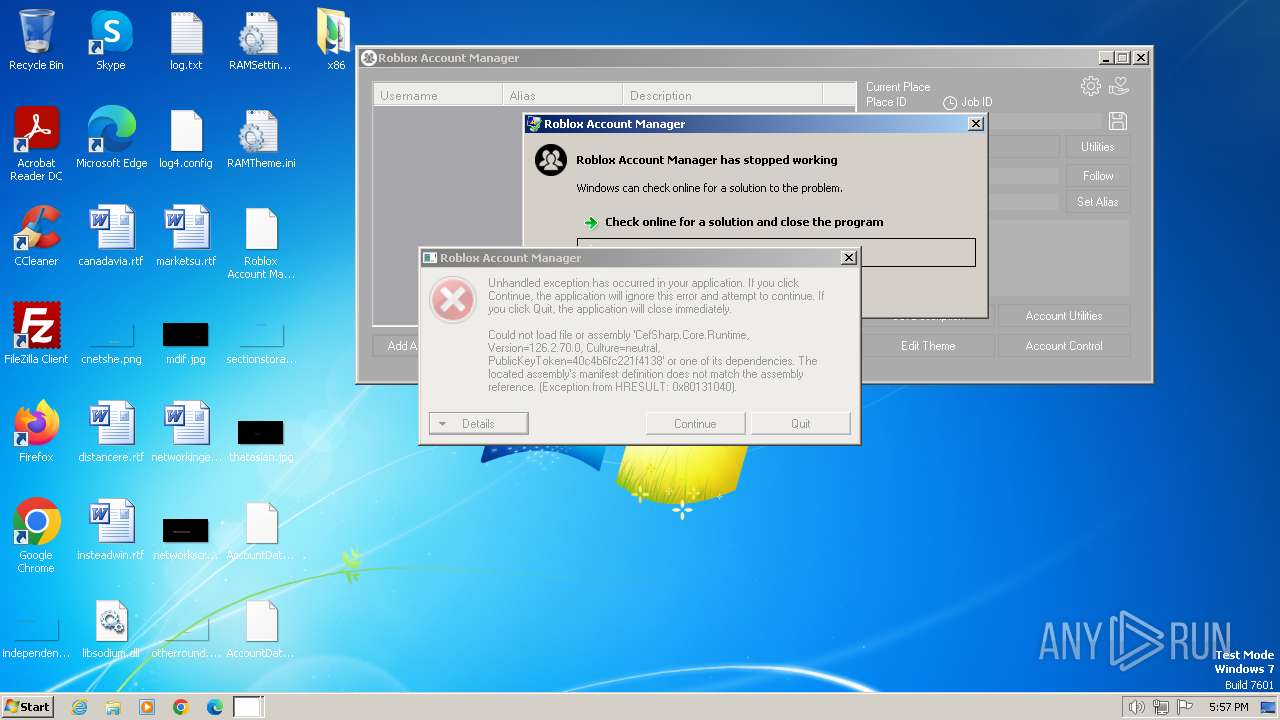Open settings gear in Roblox Account Manager
This screenshot has width=1280, height=720.
pyautogui.click(x=1090, y=86)
